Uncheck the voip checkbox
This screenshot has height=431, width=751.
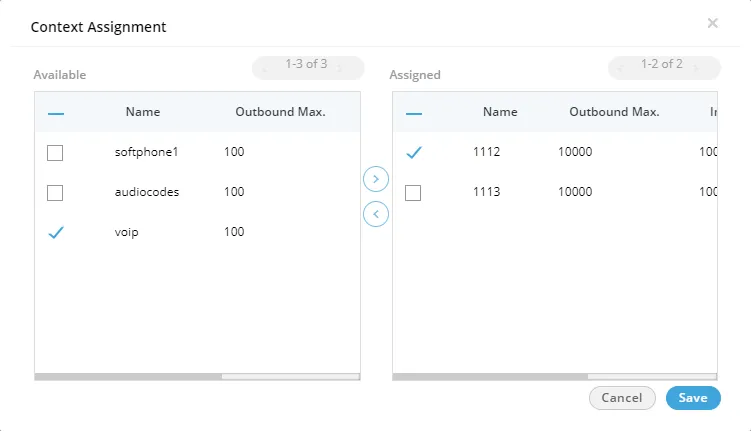[x=56, y=232]
